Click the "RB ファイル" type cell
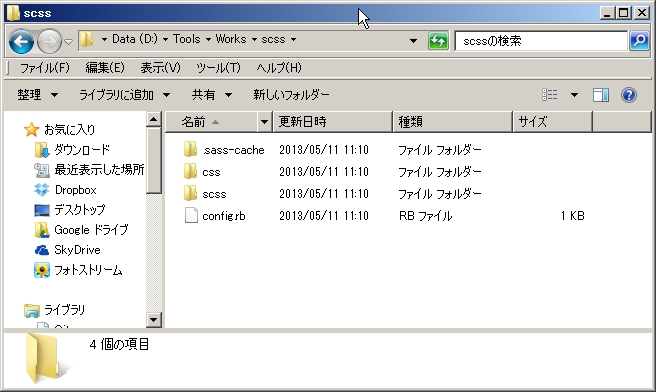Image resolution: width=656 pixels, height=392 pixels. click(425, 216)
